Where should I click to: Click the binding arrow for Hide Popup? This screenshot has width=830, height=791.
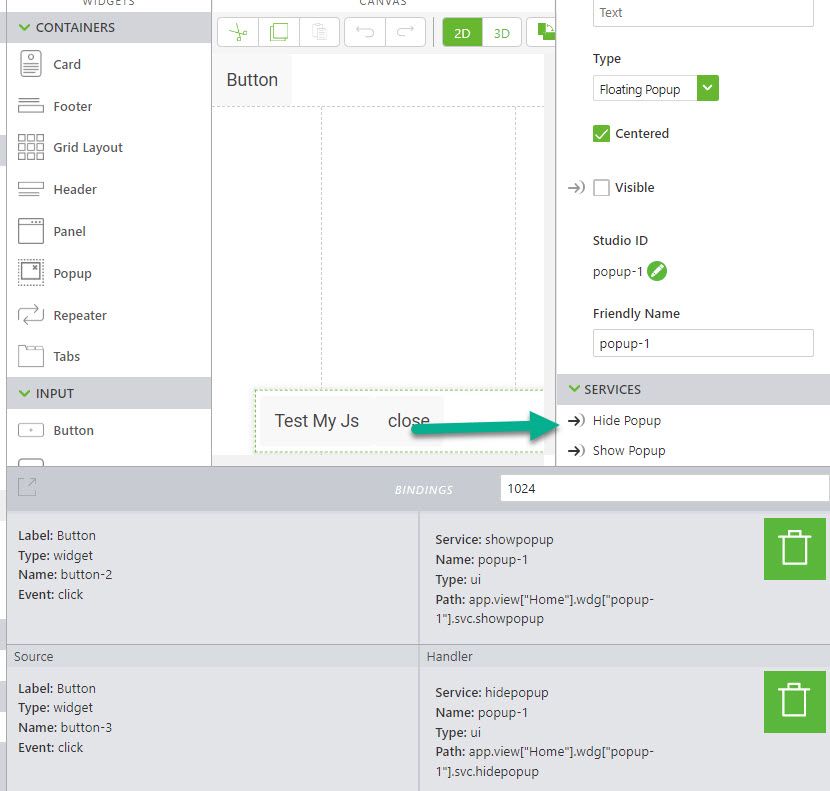click(576, 420)
